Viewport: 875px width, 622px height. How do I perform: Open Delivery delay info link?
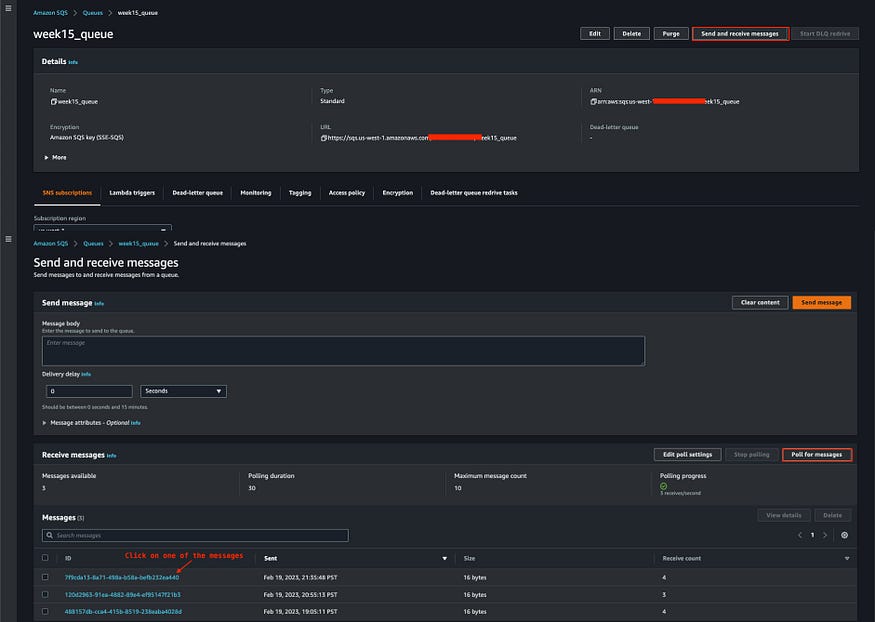86,374
